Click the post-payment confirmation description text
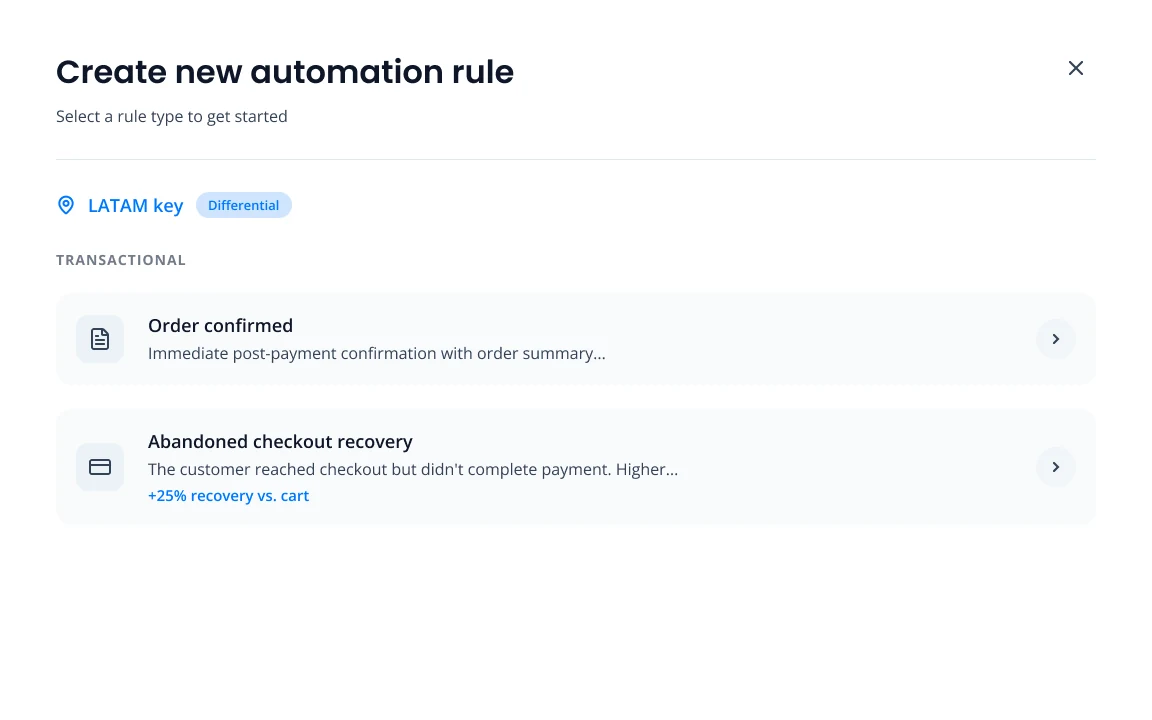Viewport: 1152px width, 720px height. [x=377, y=353]
